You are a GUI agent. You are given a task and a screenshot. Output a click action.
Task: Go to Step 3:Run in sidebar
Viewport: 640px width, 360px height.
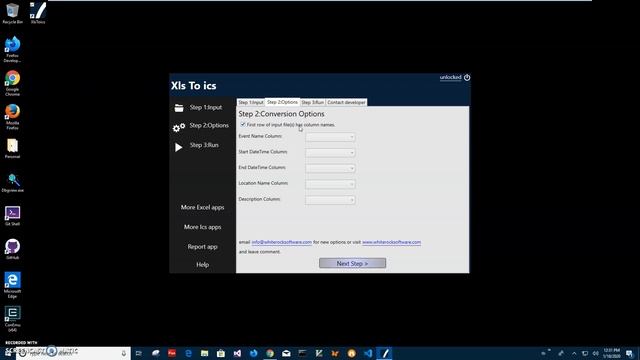coord(204,145)
